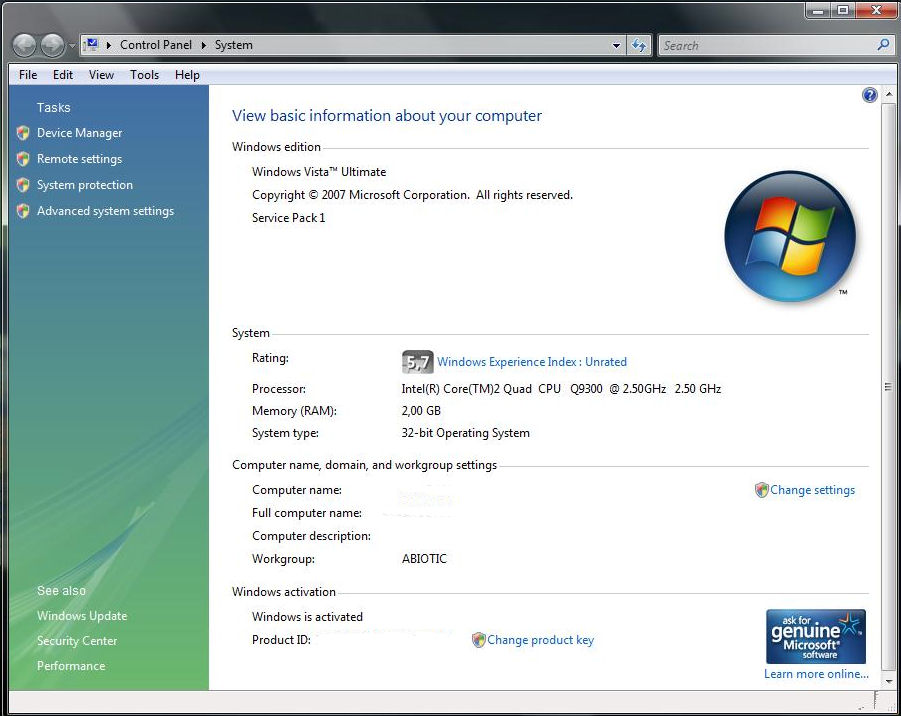Screen dimensions: 901x716
Task: Open Advanced system settings link
Action: pos(105,211)
